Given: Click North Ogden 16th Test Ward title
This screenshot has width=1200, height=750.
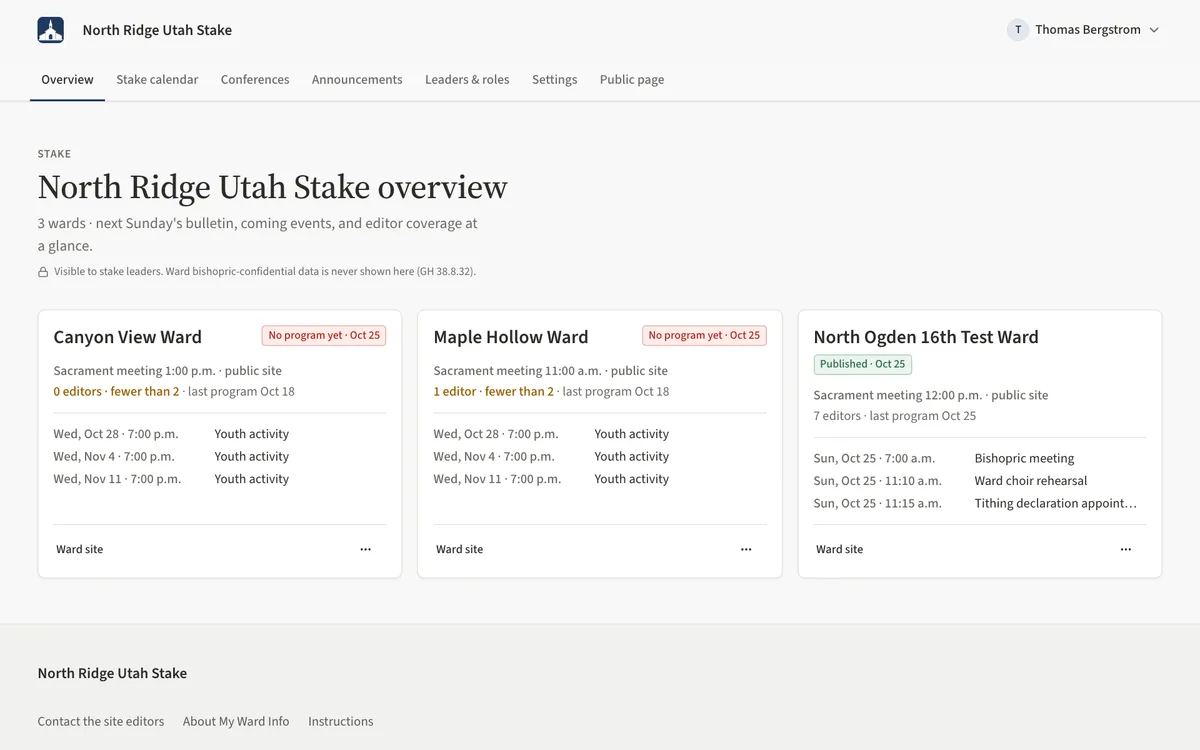Looking at the screenshot, I should coord(926,337).
